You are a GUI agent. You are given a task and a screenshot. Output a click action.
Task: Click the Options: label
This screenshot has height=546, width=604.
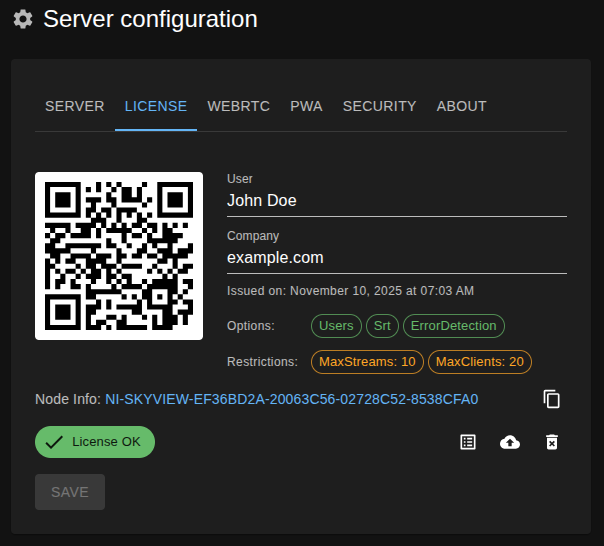coord(251,326)
